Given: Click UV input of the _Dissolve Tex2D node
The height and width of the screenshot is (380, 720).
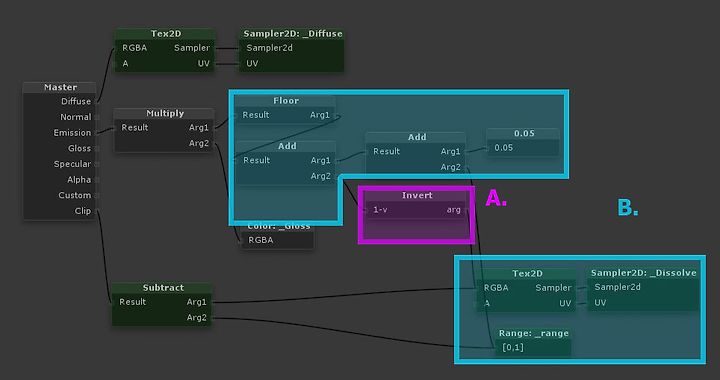Looking at the screenshot, I should 565,303.
